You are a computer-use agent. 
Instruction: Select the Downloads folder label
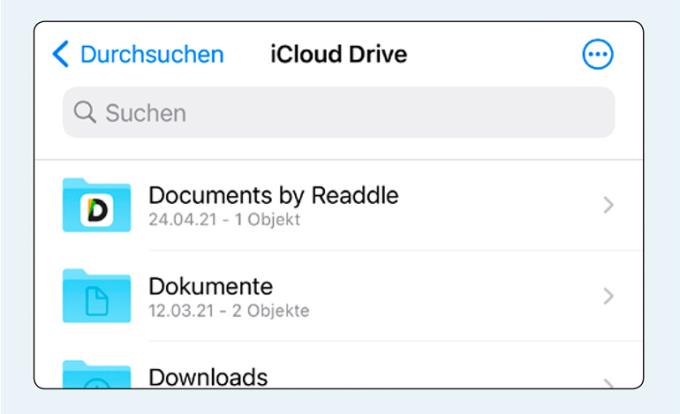(x=208, y=377)
